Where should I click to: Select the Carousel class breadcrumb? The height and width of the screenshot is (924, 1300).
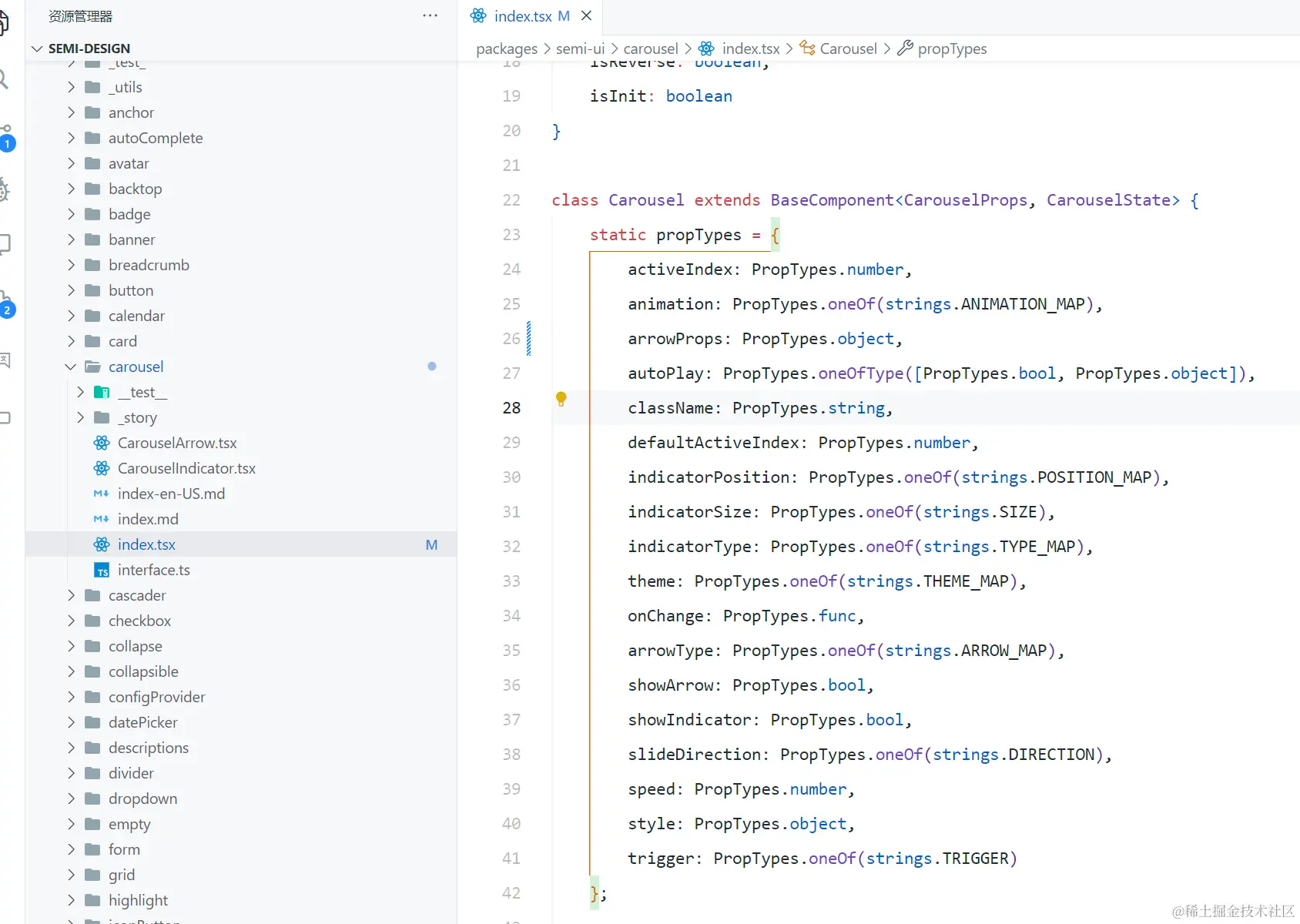click(x=849, y=49)
